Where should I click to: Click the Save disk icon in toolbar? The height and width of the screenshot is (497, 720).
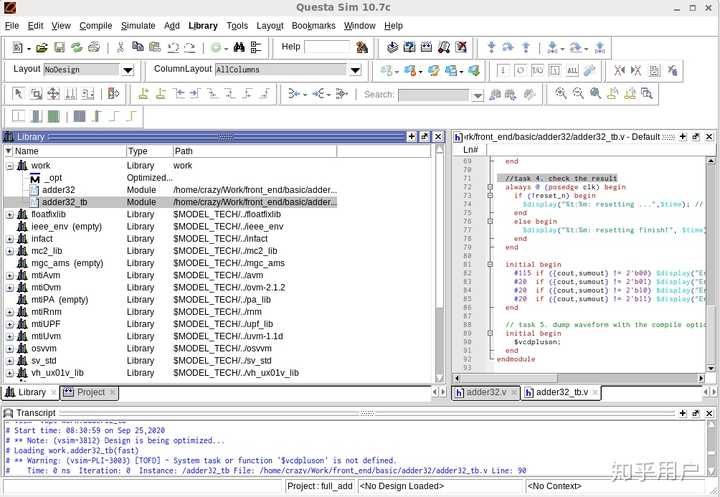point(59,47)
